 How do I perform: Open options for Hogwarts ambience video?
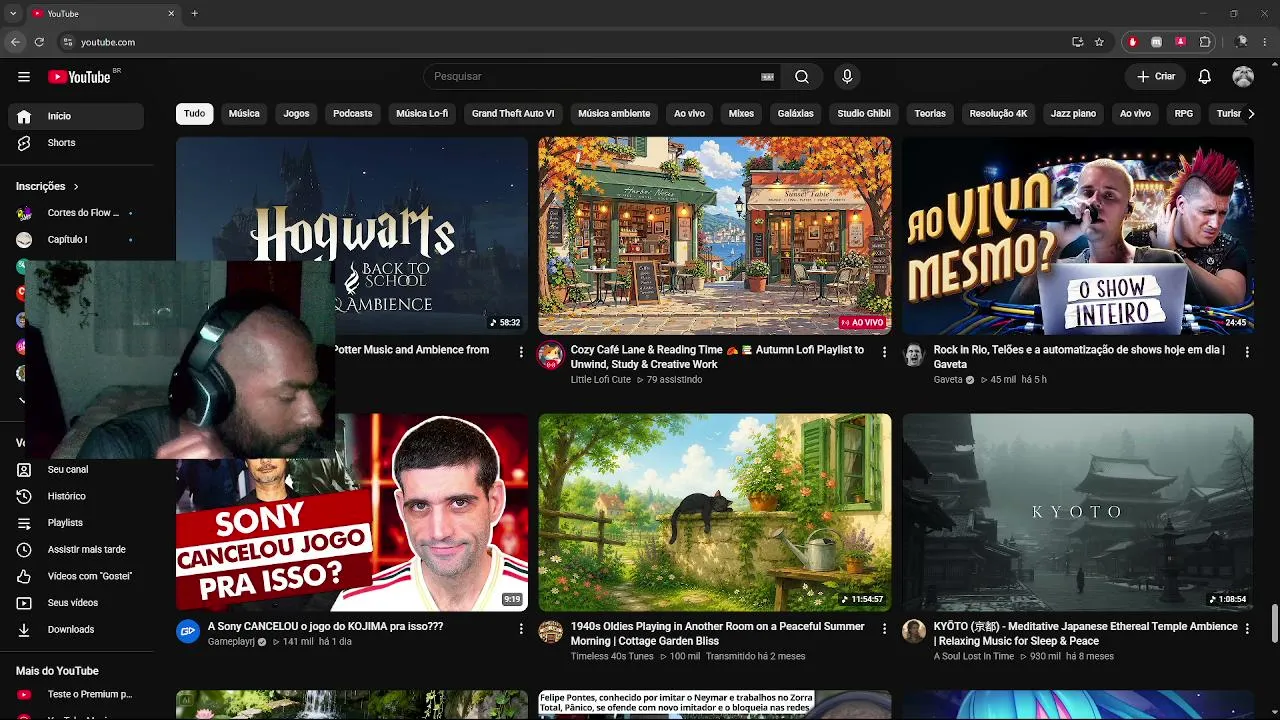click(x=521, y=352)
